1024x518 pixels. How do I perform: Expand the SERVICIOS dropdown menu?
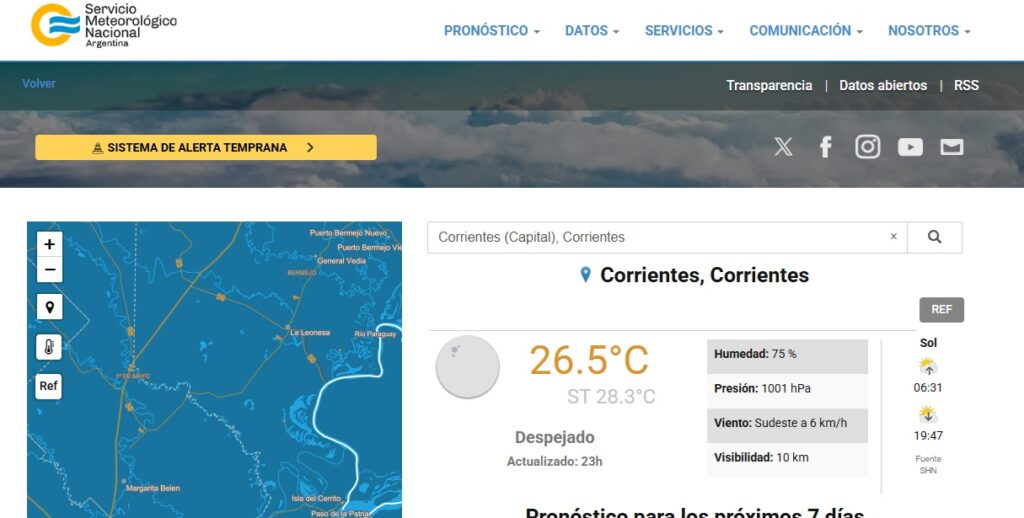[684, 31]
